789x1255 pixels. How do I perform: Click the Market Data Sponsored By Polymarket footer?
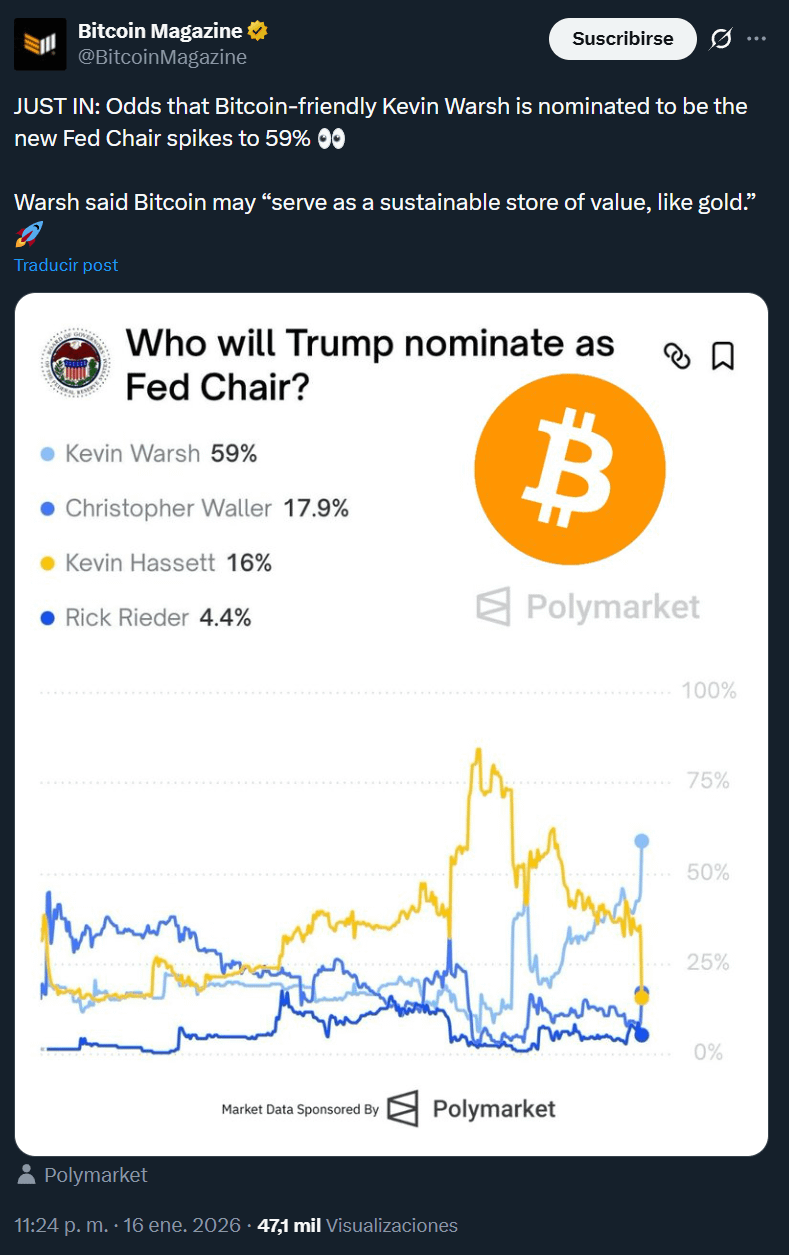pos(388,1109)
